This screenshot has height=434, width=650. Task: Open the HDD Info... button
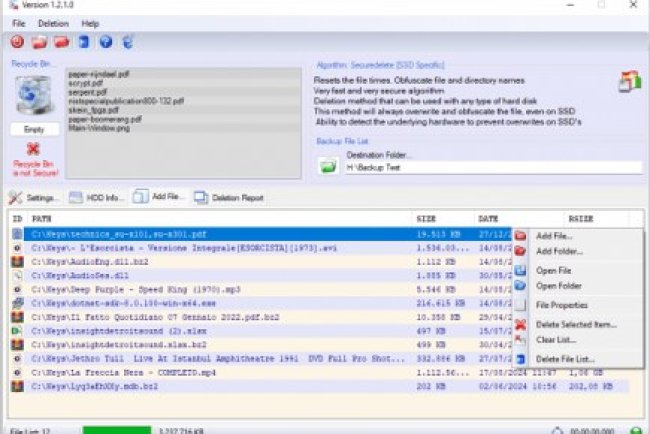point(96,198)
